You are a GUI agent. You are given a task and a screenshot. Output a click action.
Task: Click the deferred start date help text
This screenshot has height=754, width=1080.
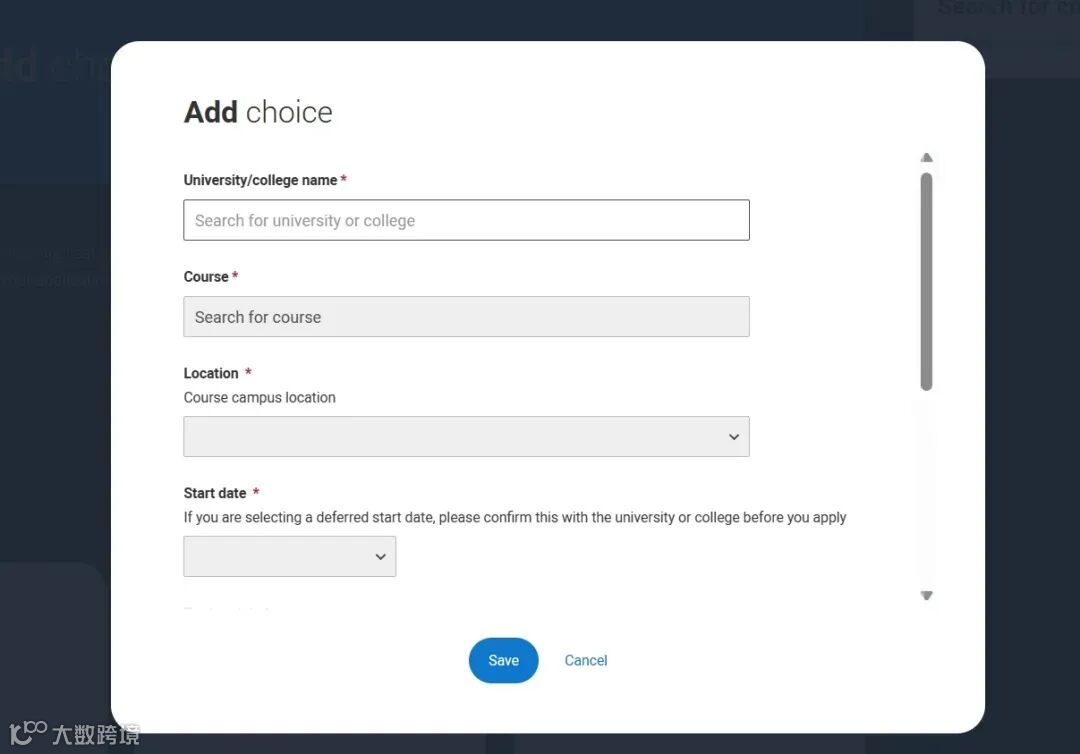(x=515, y=517)
